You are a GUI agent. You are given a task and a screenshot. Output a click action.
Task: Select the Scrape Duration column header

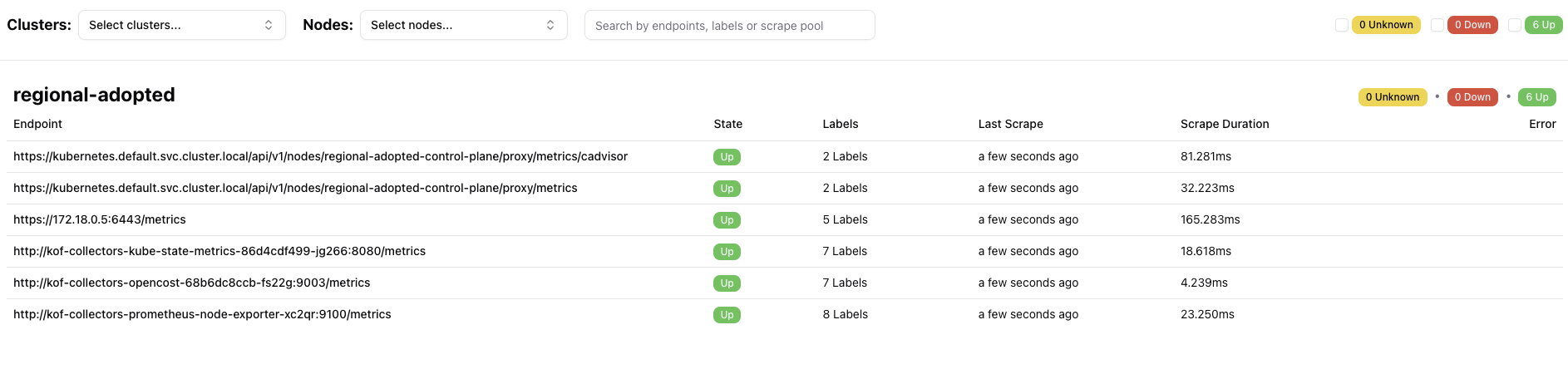tap(1225, 124)
